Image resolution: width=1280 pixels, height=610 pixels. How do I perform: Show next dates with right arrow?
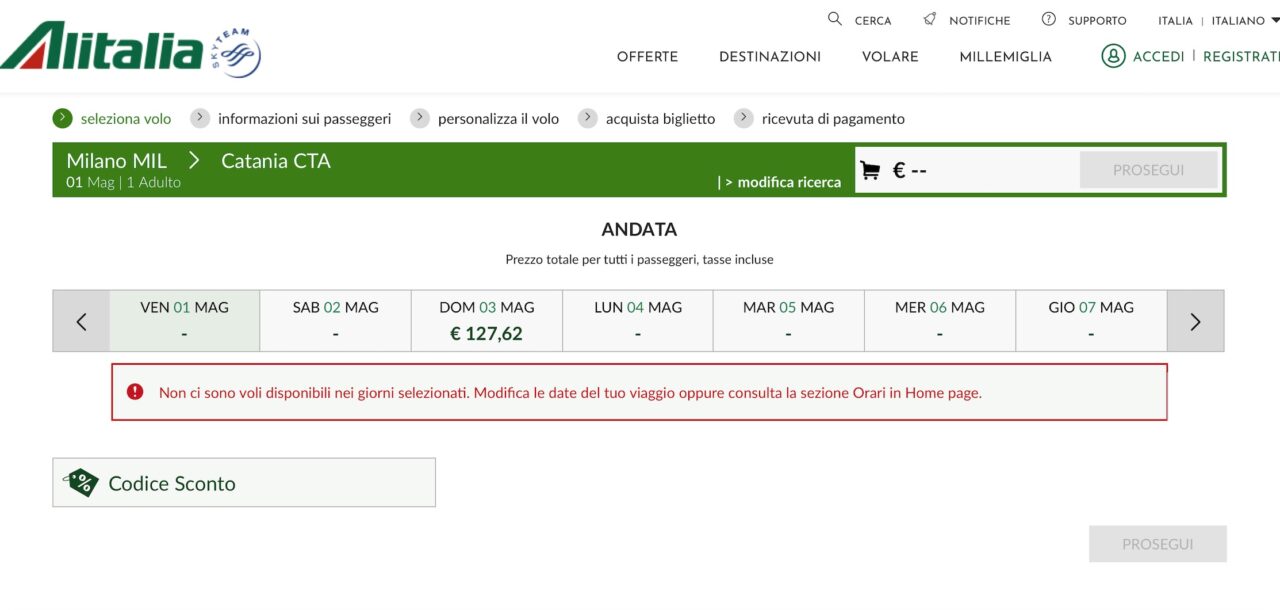coord(1195,321)
